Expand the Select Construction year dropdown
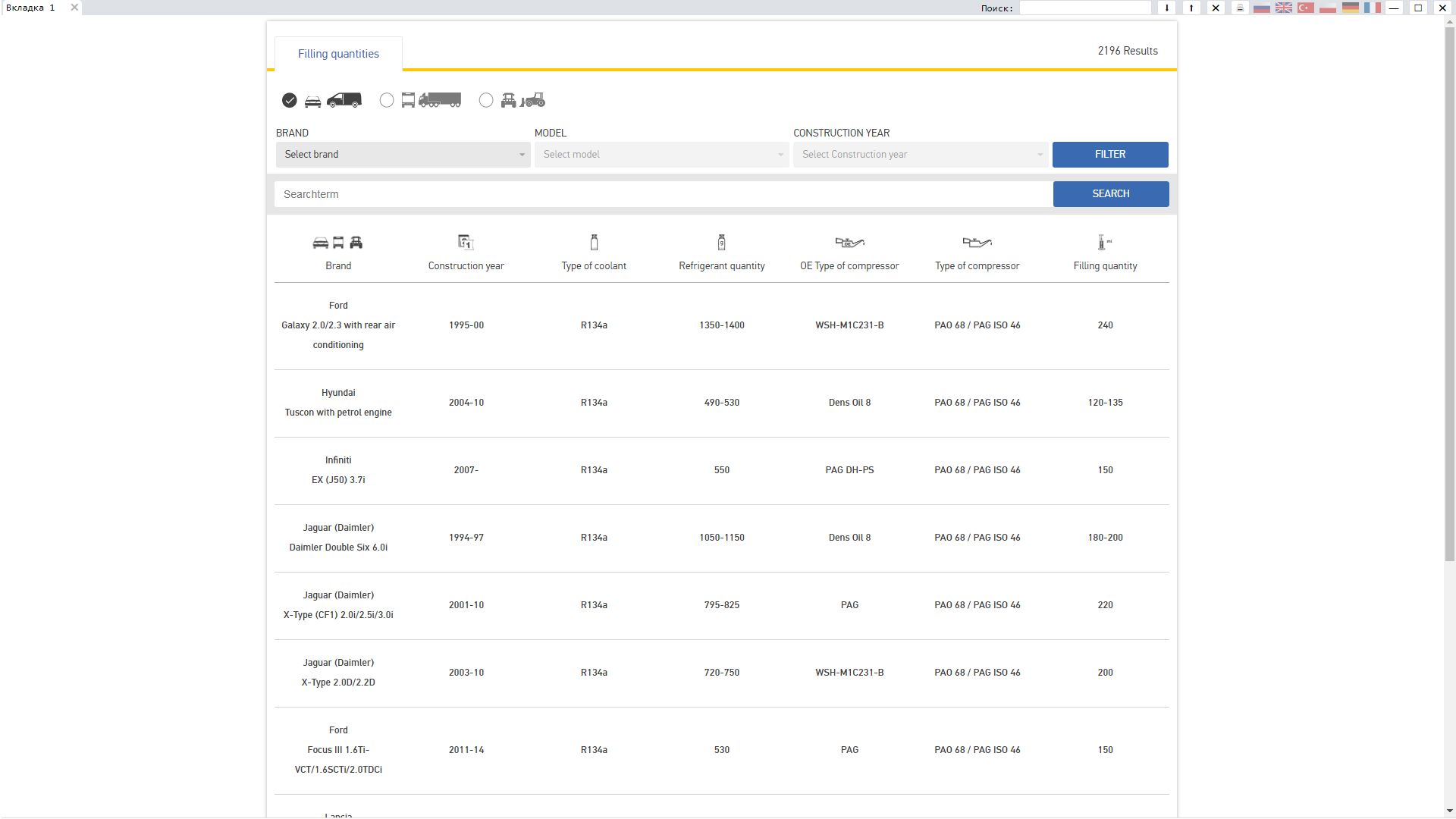 pyautogui.click(x=920, y=155)
